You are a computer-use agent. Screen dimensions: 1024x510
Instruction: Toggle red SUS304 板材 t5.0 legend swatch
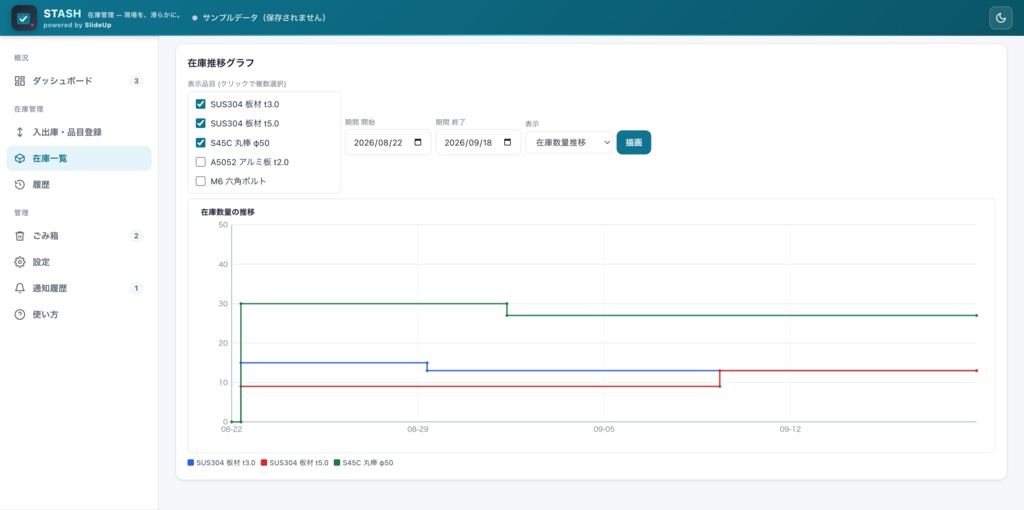(264, 462)
